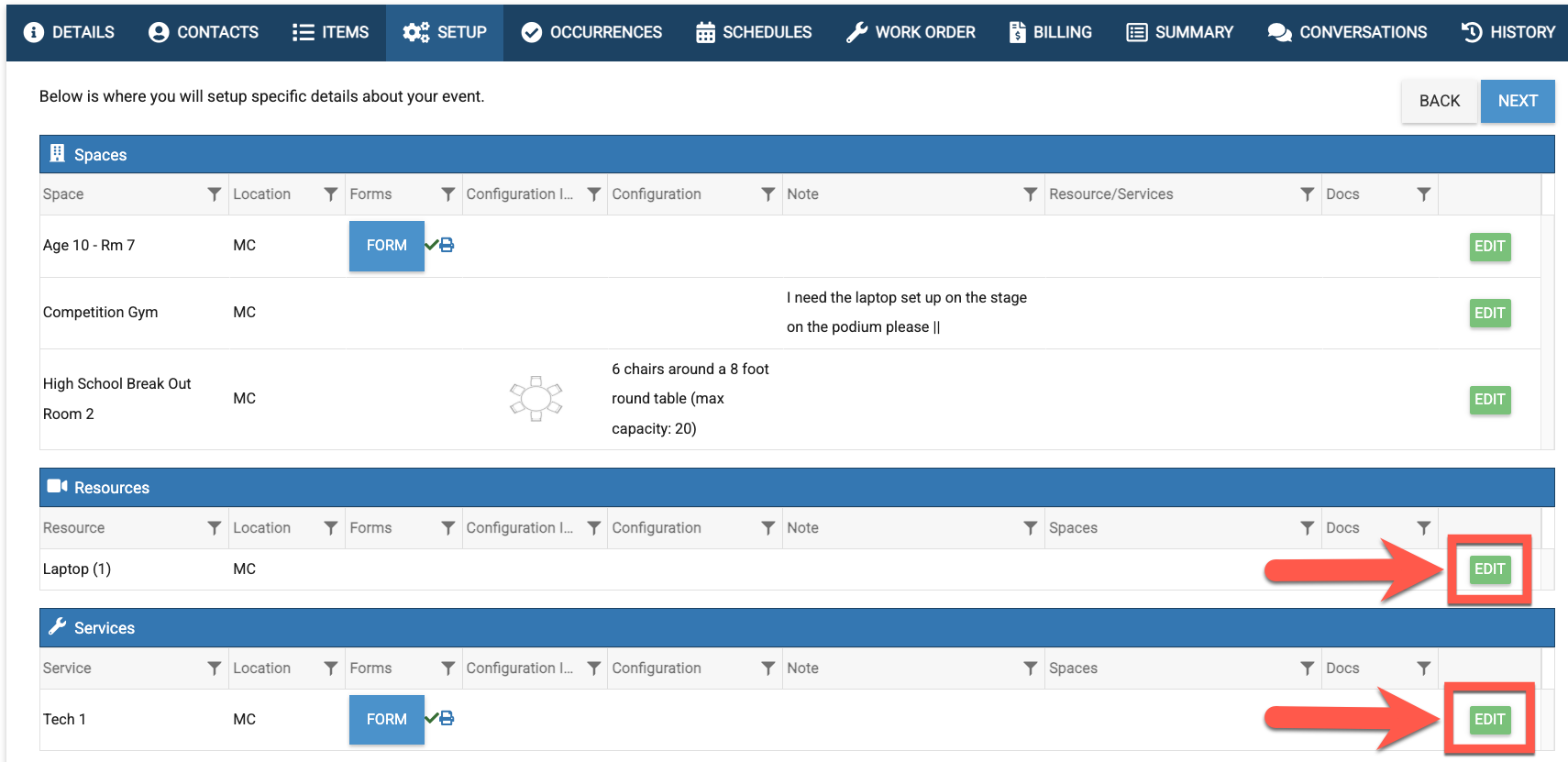
Task: Select the Setup tab
Action: coord(445,32)
